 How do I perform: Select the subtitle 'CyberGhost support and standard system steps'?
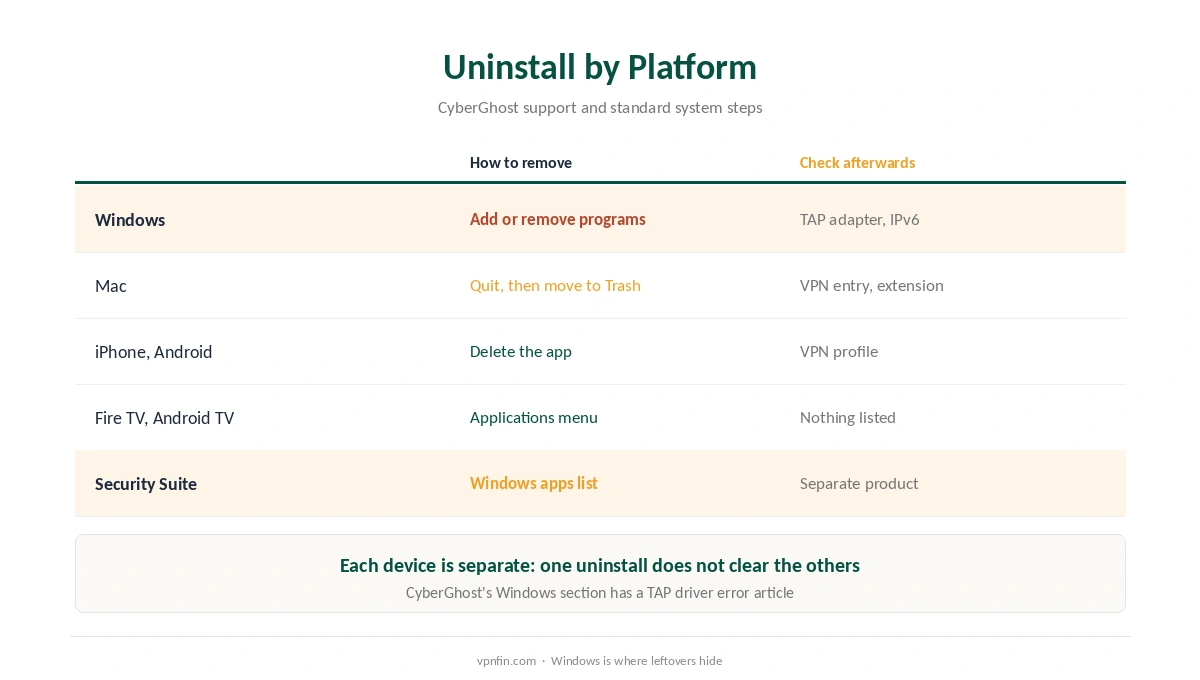click(x=600, y=108)
